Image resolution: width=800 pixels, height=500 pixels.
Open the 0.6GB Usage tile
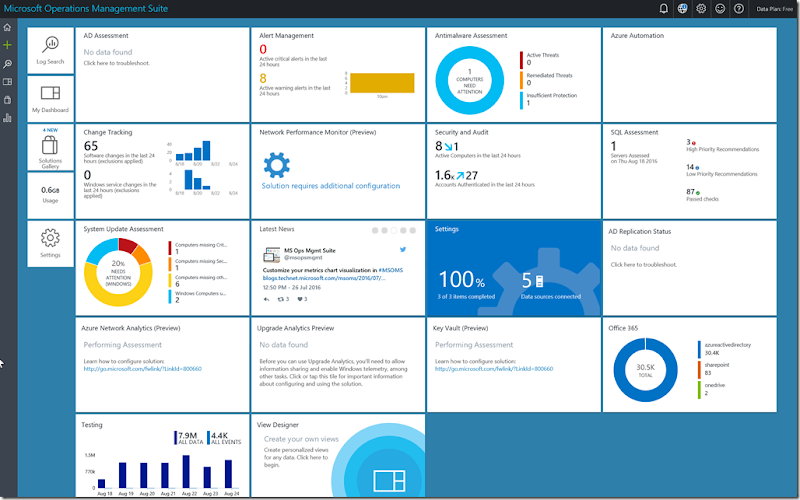(50, 195)
